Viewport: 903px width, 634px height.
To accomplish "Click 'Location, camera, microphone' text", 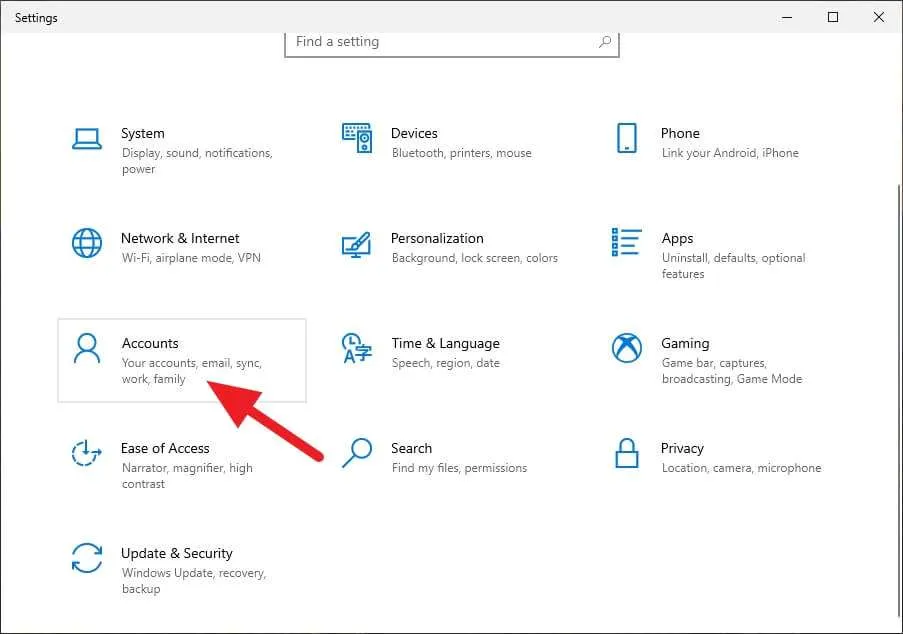I will click(x=741, y=468).
